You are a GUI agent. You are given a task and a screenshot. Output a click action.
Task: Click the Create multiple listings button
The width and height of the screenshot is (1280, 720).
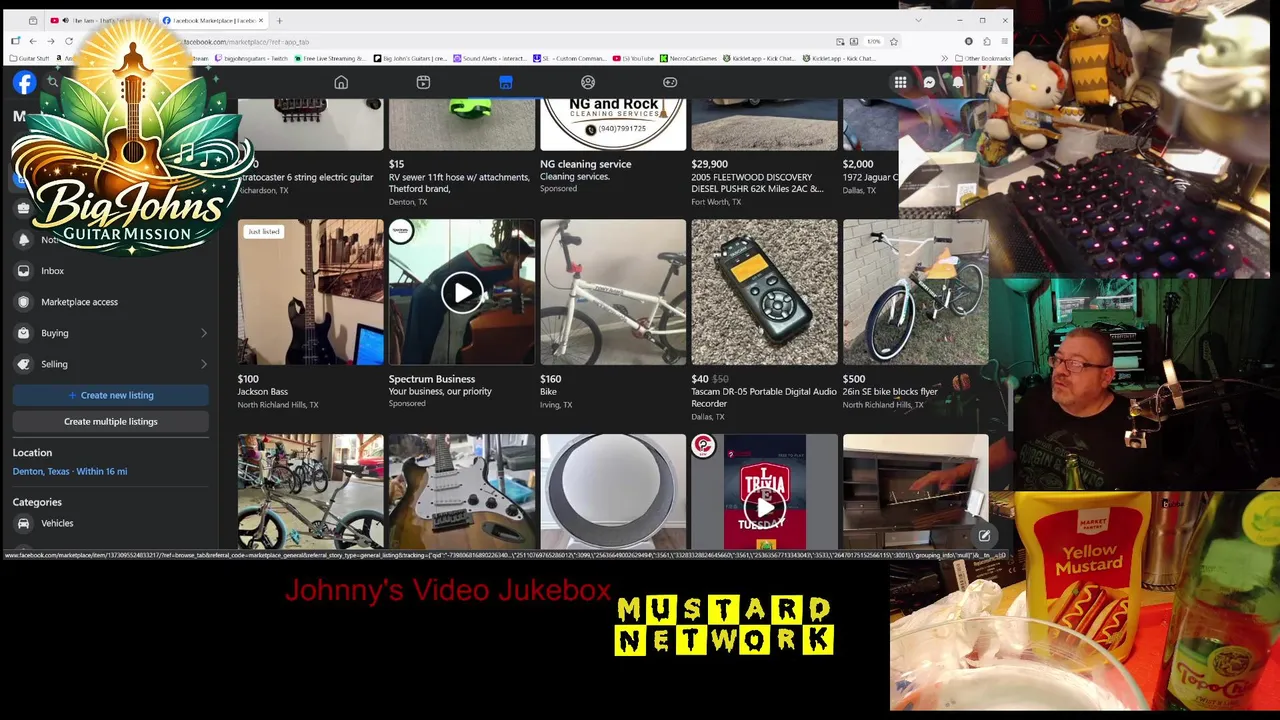[x=111, y=421]
